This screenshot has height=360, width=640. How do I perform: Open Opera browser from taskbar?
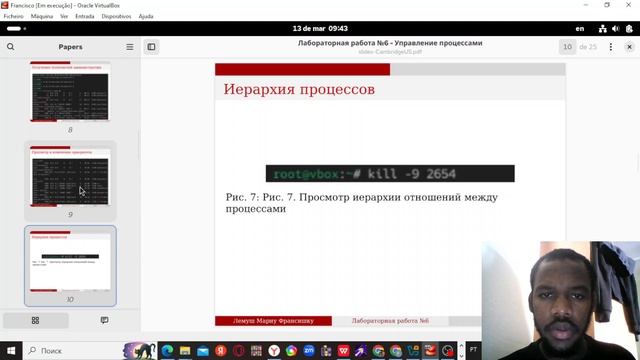click(239, 351)
